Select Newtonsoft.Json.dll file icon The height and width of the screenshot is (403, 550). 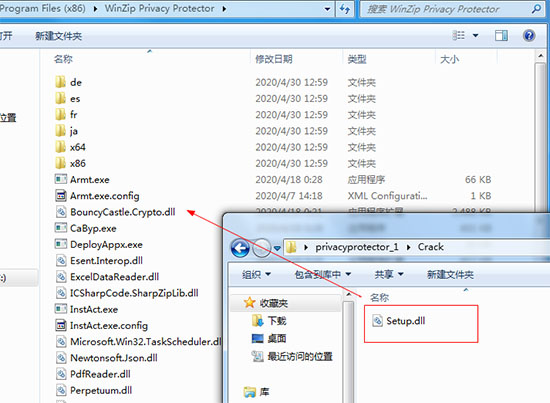point(61,358)
